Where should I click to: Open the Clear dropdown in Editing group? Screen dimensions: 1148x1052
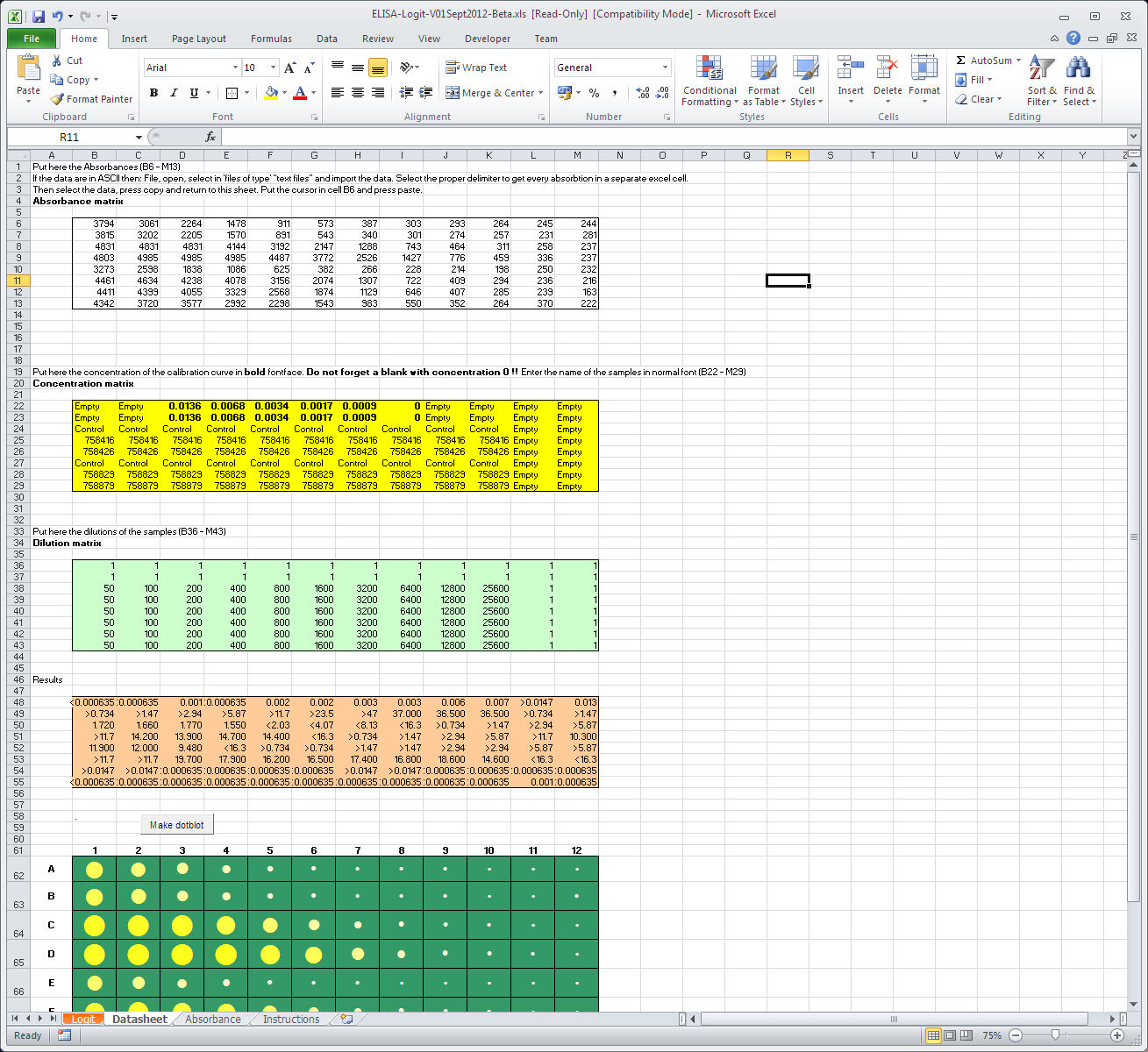[x=979, y=99]
